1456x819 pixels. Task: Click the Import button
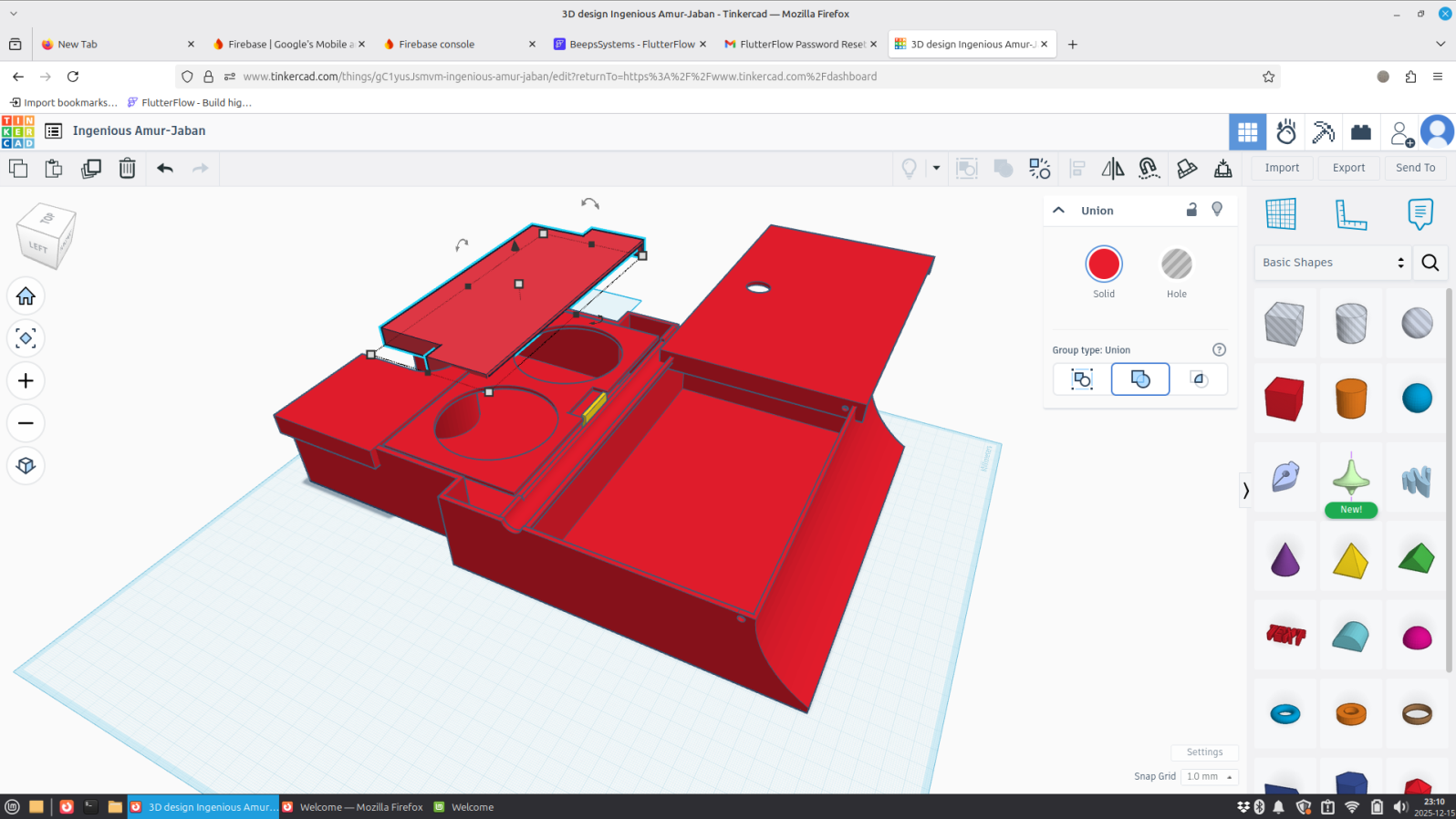click(x=1282, y=168)
